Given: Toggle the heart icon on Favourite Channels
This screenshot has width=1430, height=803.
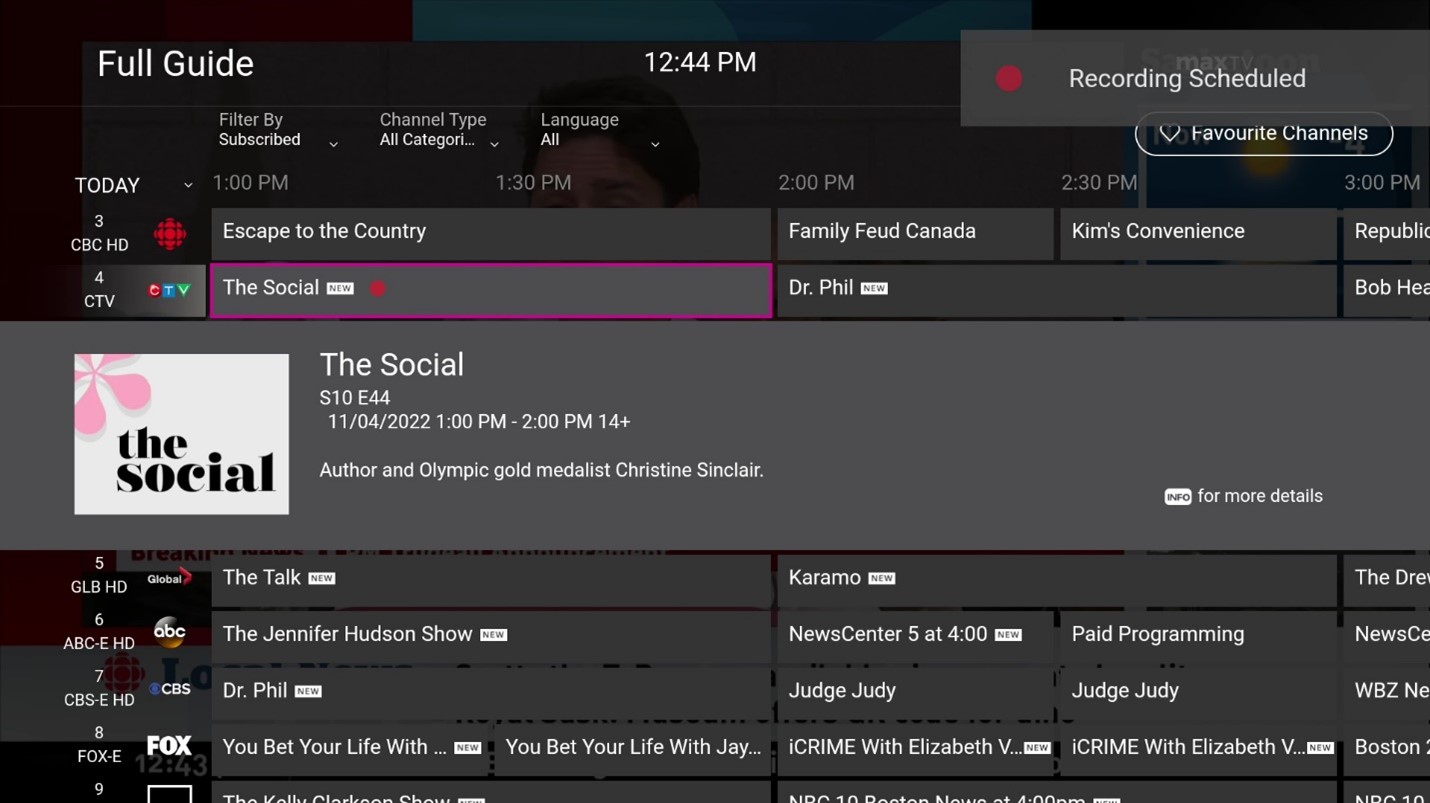Looking at the screenshot, I should click(1169, 133).
